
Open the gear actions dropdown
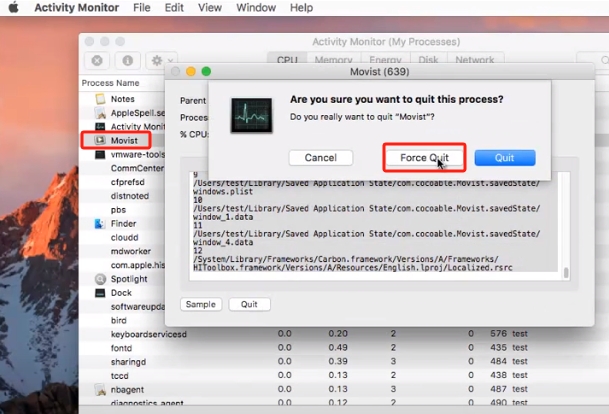click(162, 61)
